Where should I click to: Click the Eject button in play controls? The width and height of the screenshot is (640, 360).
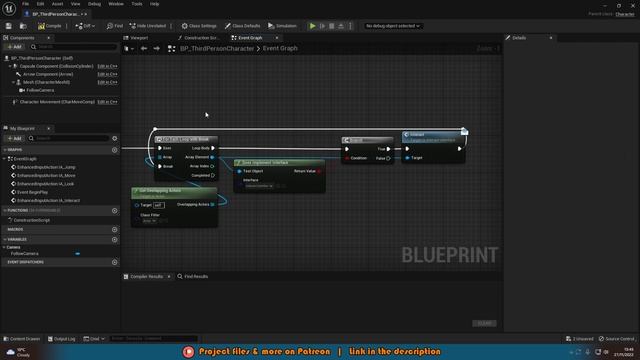point(341,26)
